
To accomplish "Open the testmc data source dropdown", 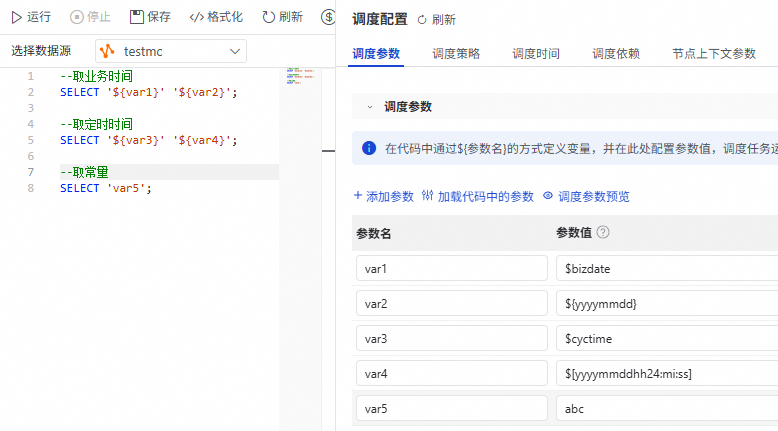I will [x=171, y=51].
